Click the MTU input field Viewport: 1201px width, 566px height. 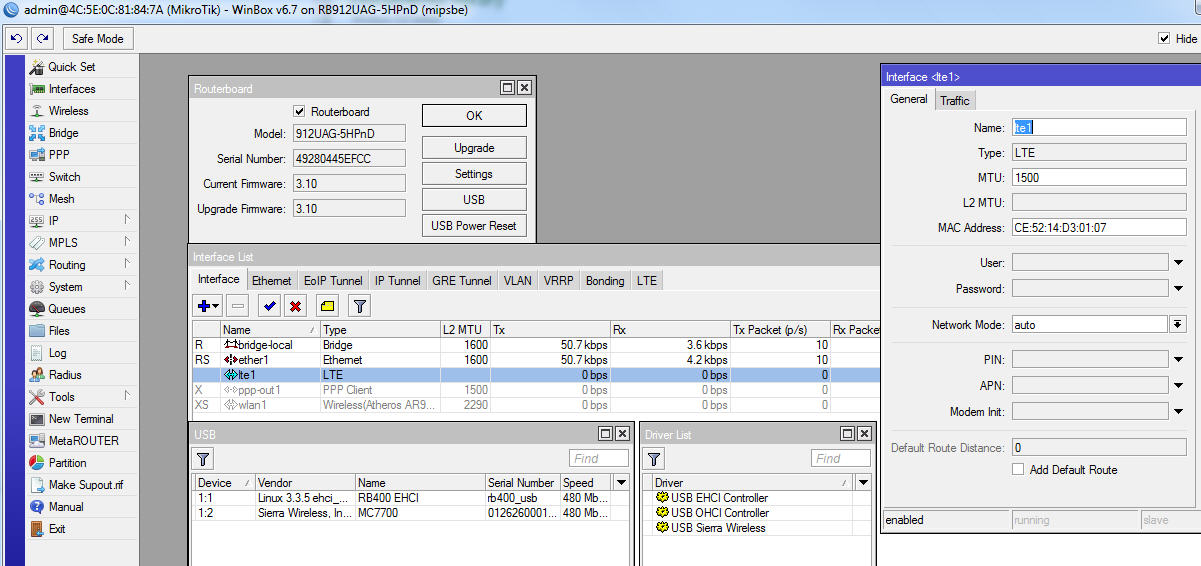pos(1098,177)
